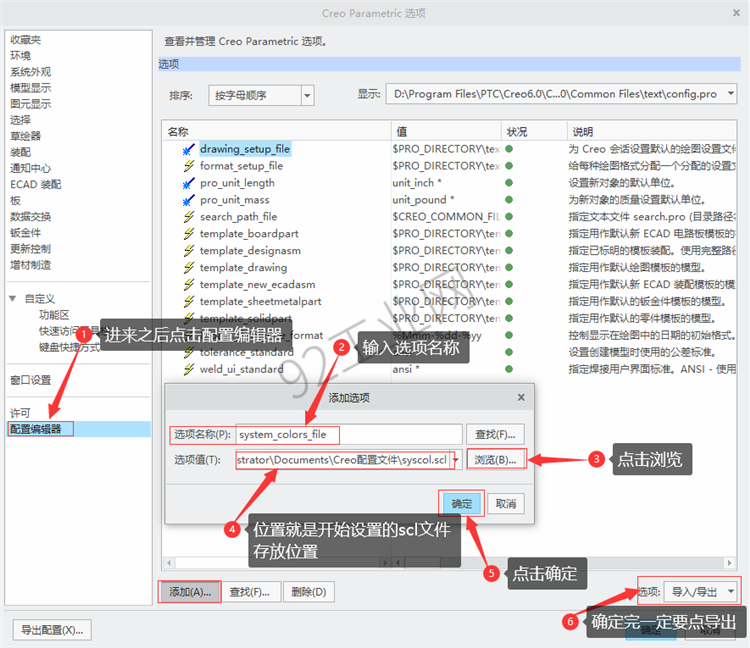
Task: Click the lightning icon beside template_sheetmetalpart
Action: click(x=188, y=302)
